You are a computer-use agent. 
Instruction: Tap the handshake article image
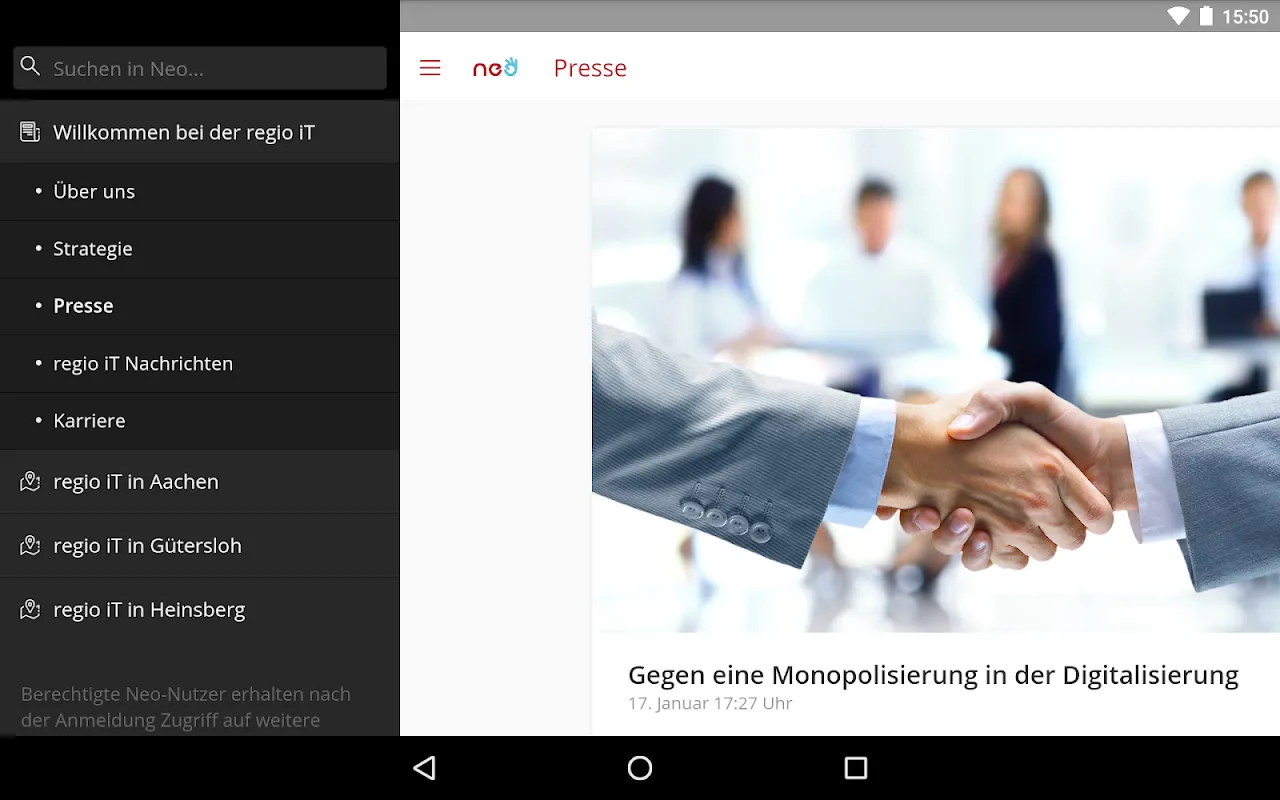click(x=936, y=380)
